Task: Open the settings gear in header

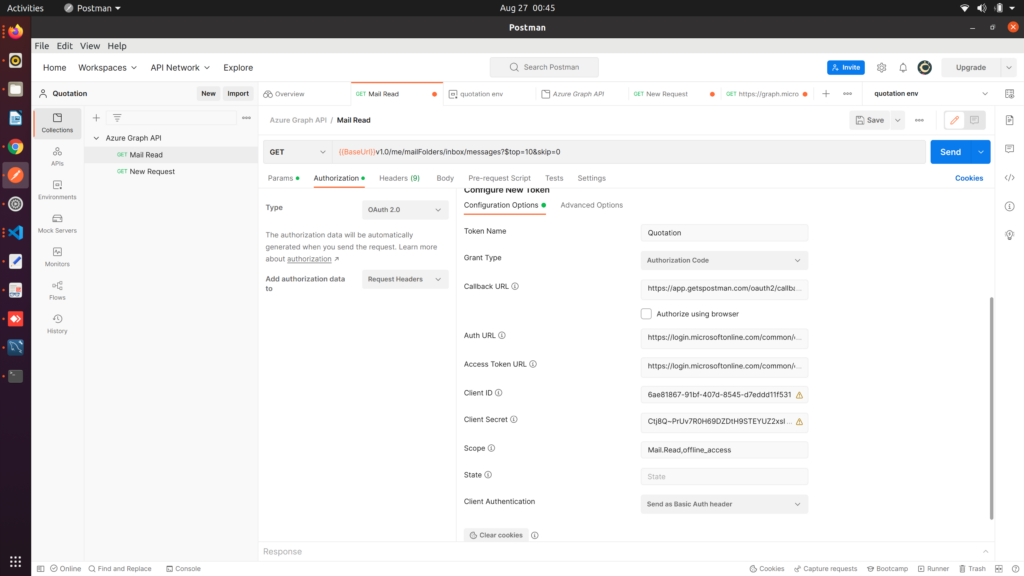Action: 881,67
